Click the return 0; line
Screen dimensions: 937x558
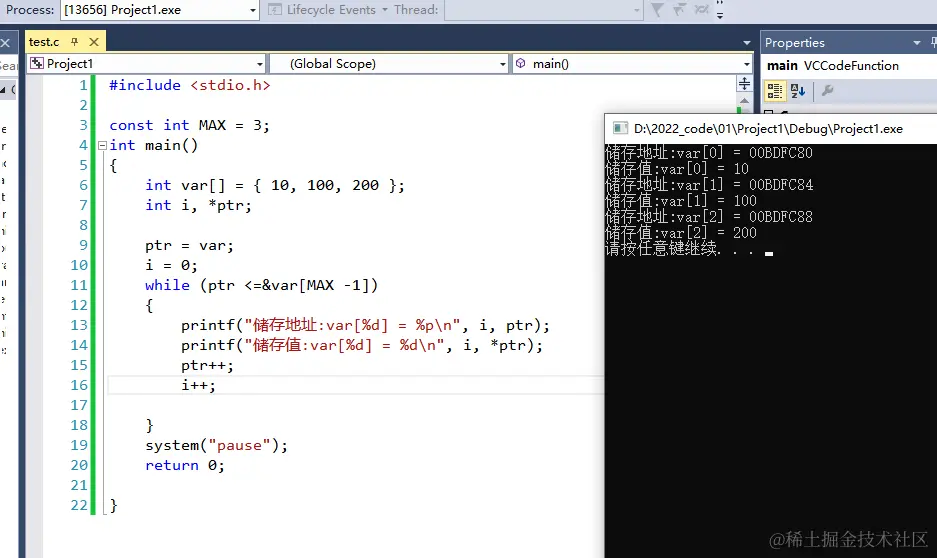(185, 465)
